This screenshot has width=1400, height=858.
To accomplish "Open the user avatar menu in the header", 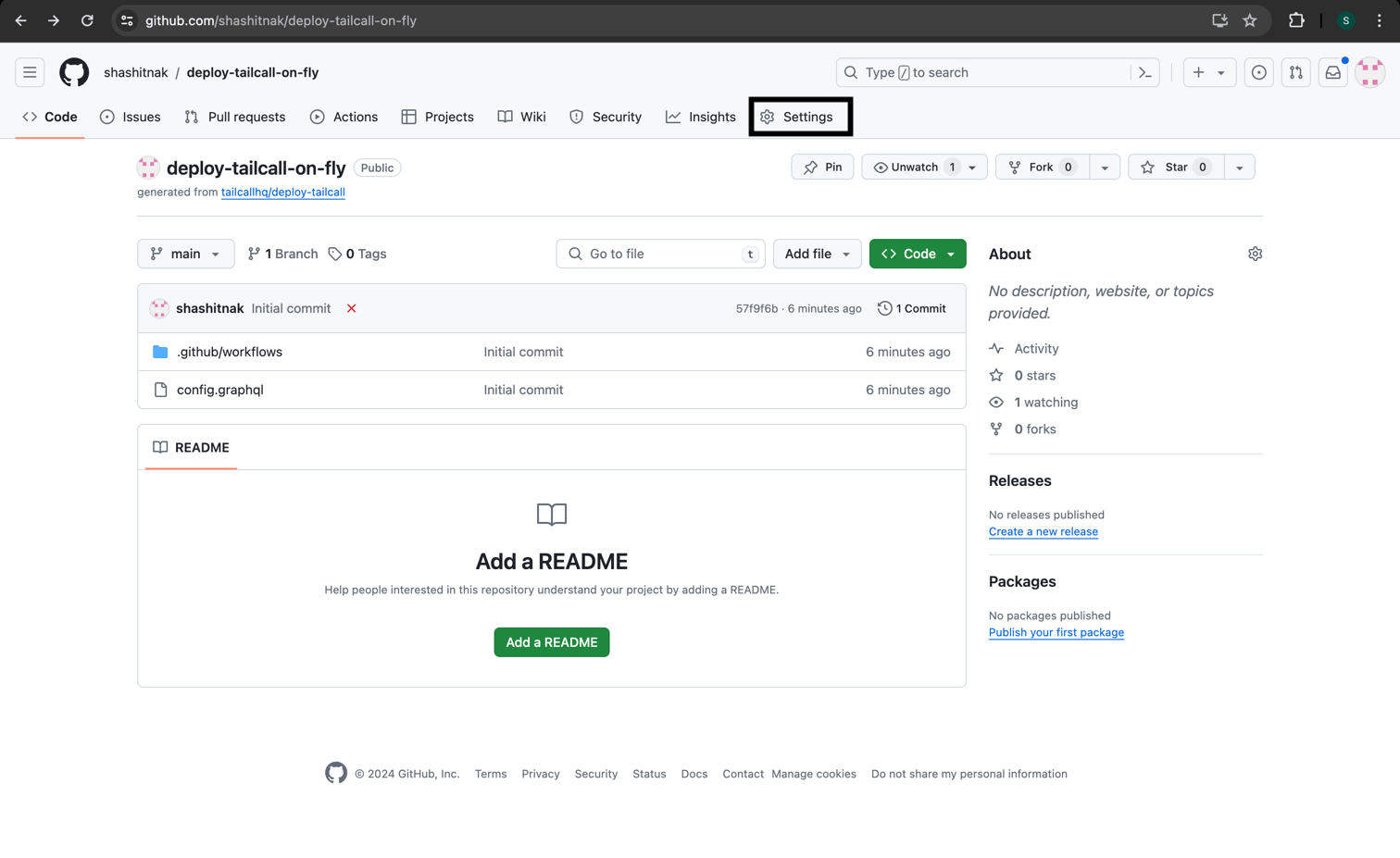I will coord(1369,72).
